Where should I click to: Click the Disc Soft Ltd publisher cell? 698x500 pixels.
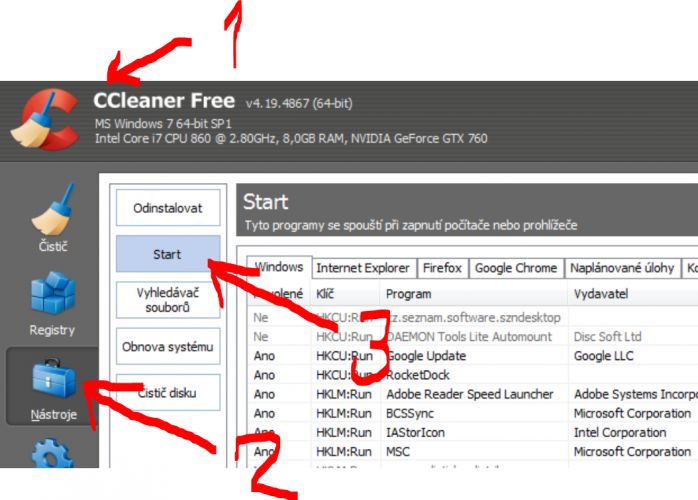click(x=608, y=337)
